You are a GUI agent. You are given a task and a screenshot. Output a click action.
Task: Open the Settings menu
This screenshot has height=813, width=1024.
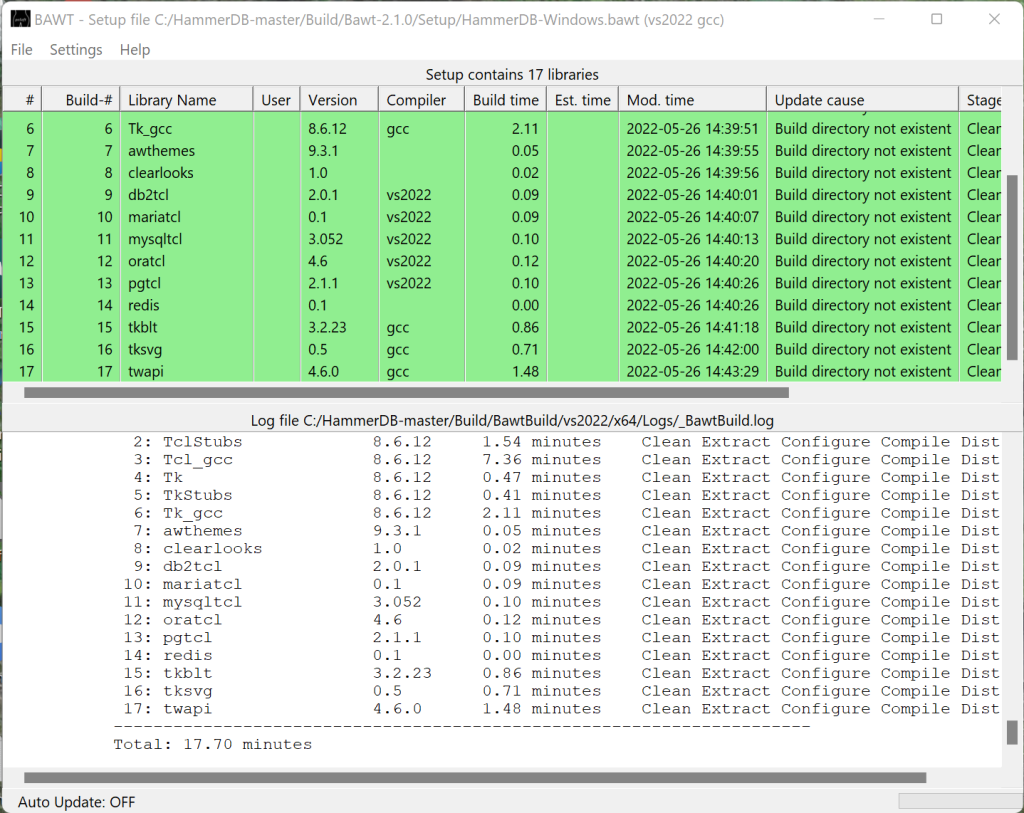point(75,49)
